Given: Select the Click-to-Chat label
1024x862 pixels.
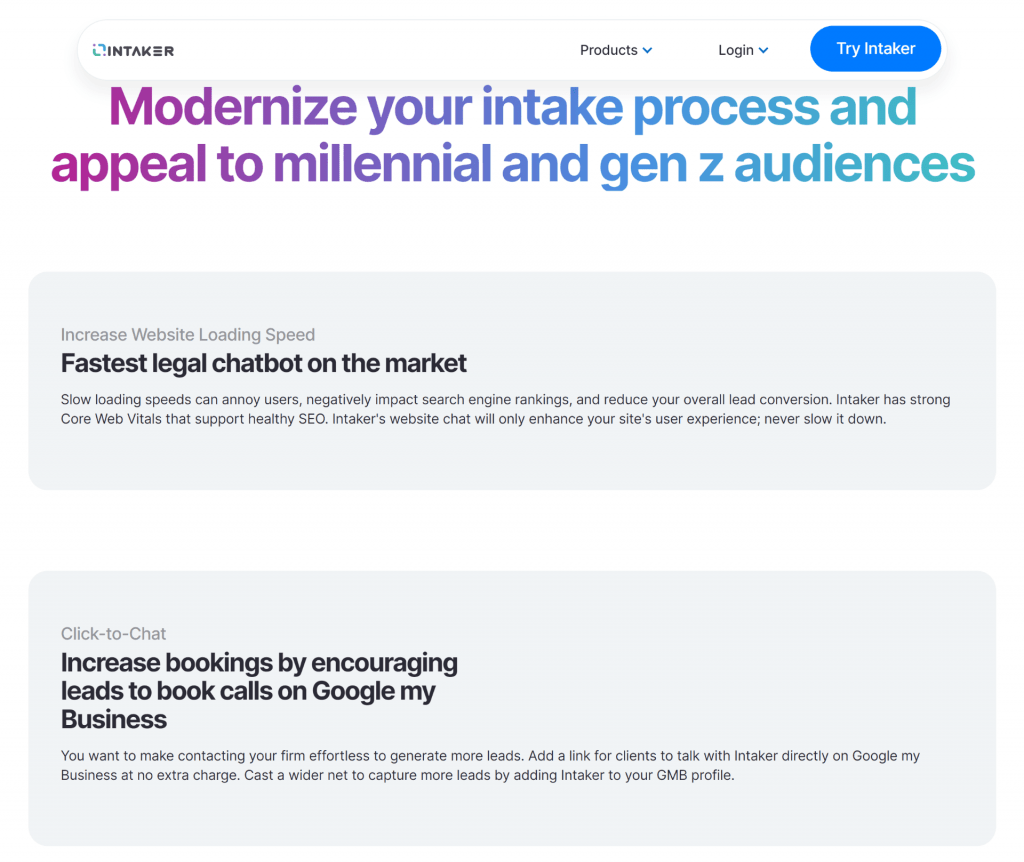Looking at the screenshot, I should pyautogui.click(x=114, y=633).
